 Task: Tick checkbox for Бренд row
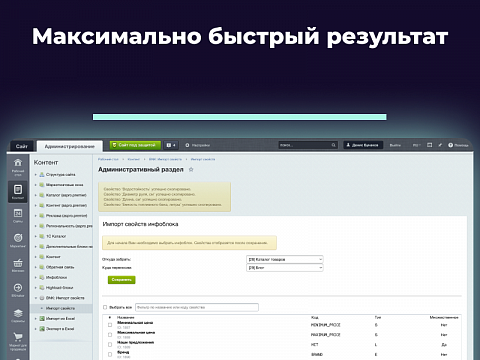click(x=110, y=354)
